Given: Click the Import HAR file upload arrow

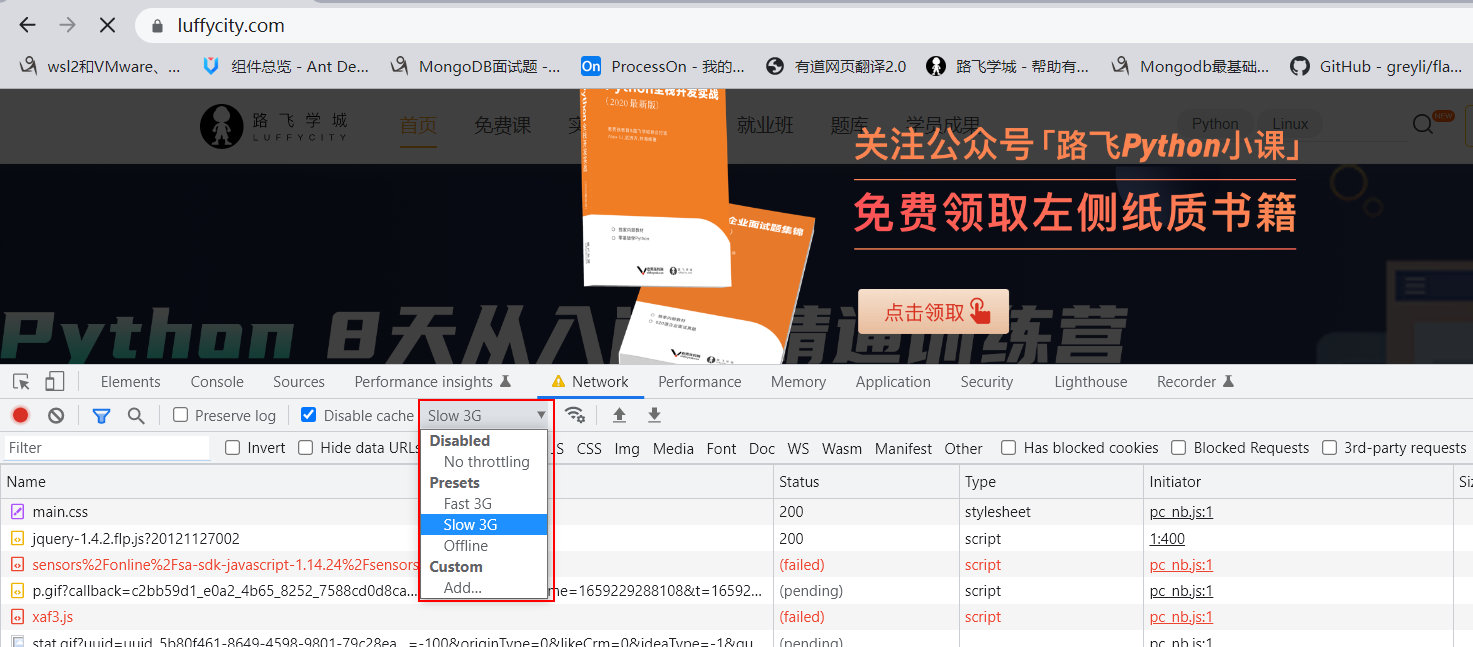Looking at the screenshot, I should pos(619,415).
